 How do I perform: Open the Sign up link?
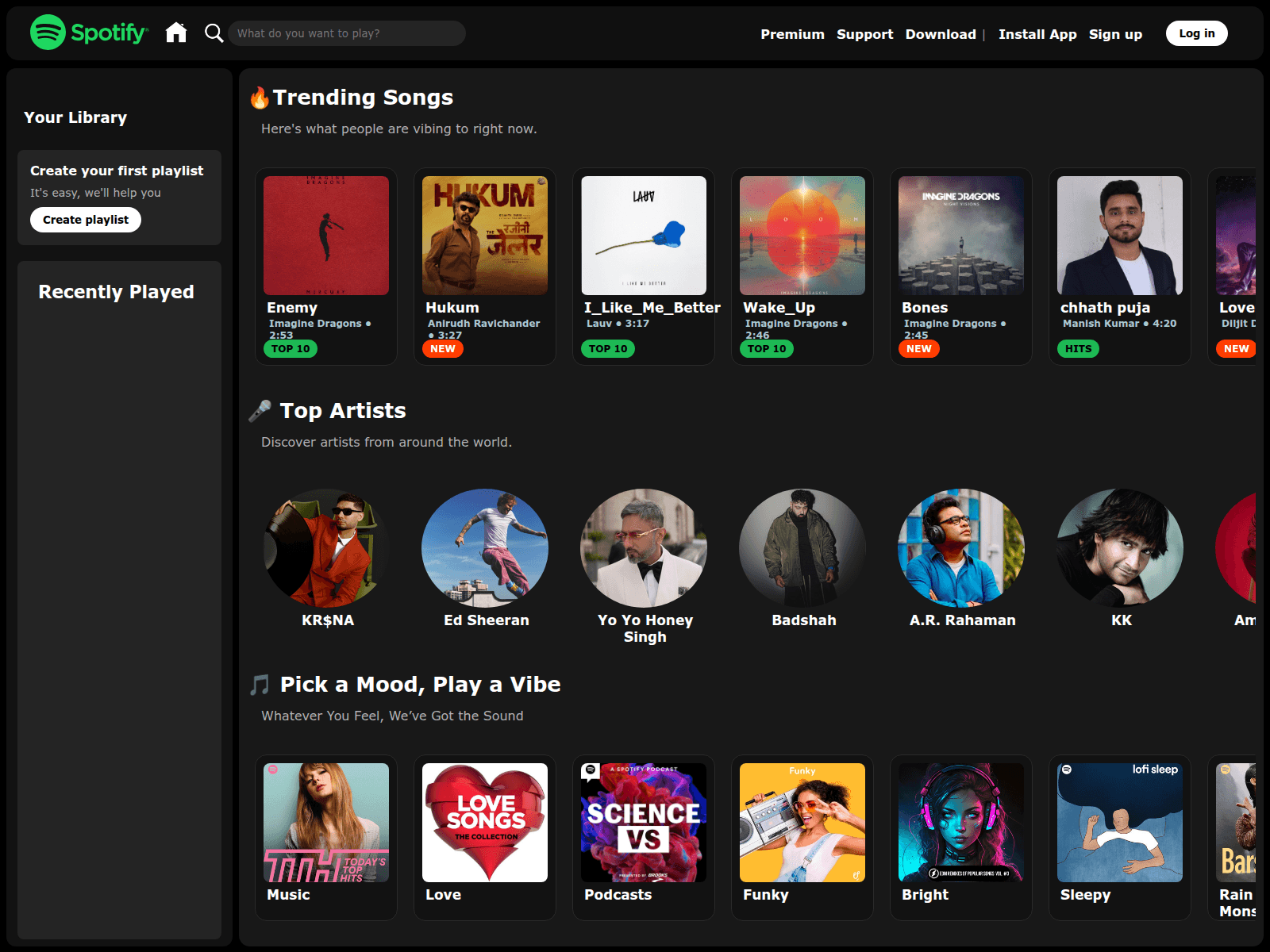pos(1115,33)
